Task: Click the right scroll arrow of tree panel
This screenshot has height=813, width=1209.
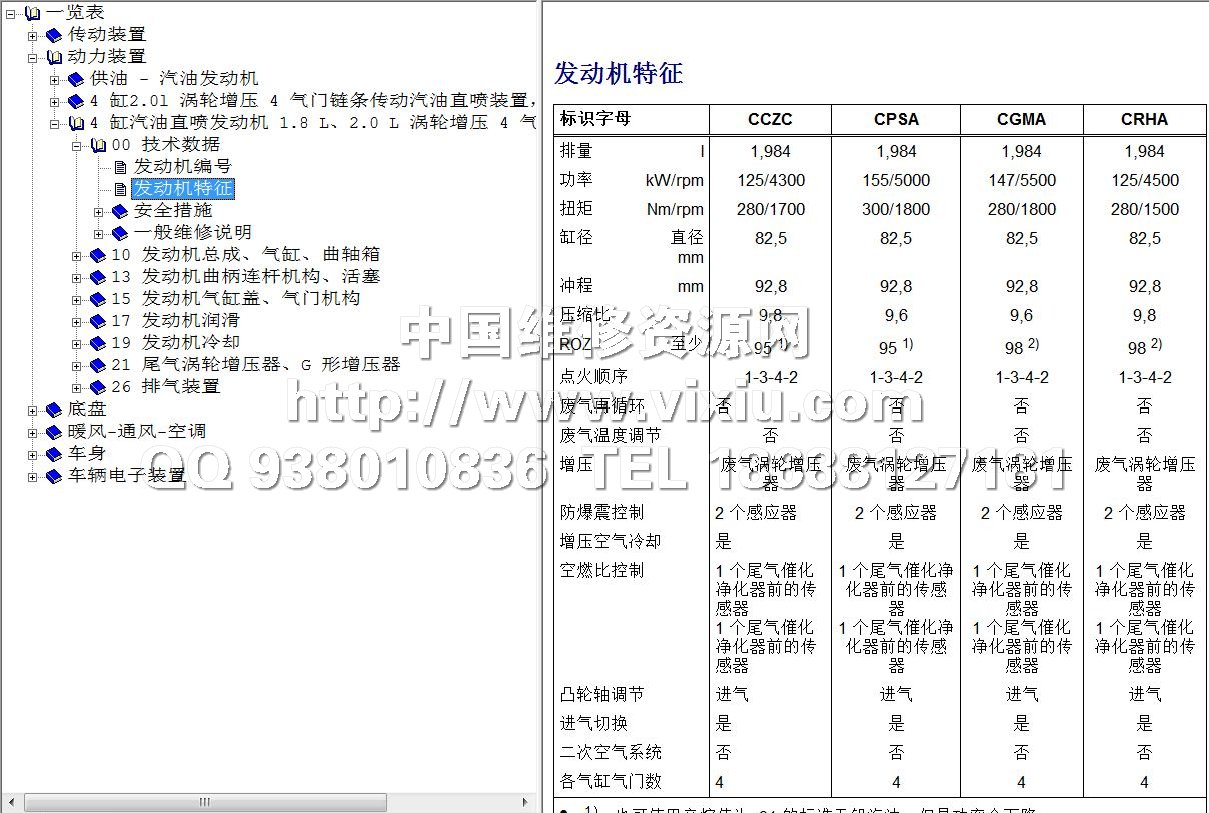Action: (x=527, y=802)
